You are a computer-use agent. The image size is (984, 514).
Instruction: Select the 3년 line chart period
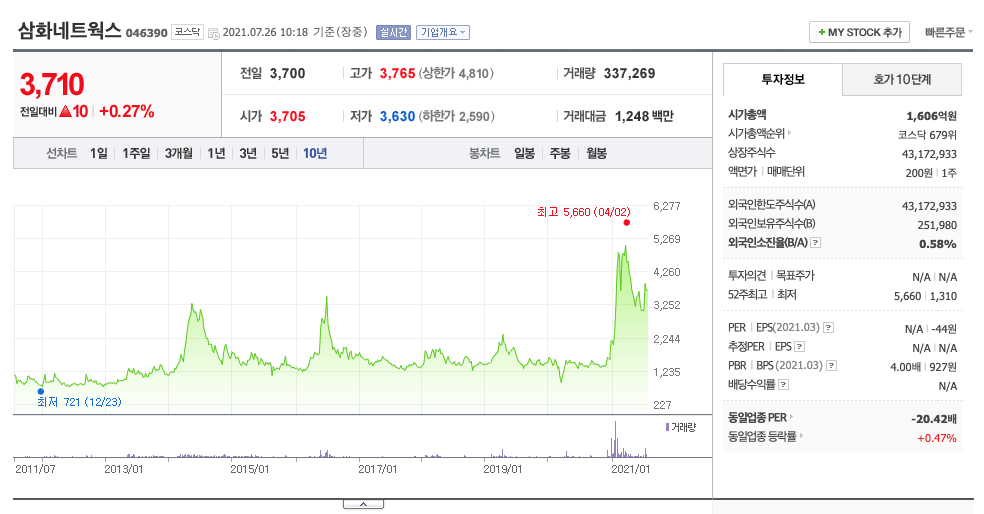click(x=248, y=153)
